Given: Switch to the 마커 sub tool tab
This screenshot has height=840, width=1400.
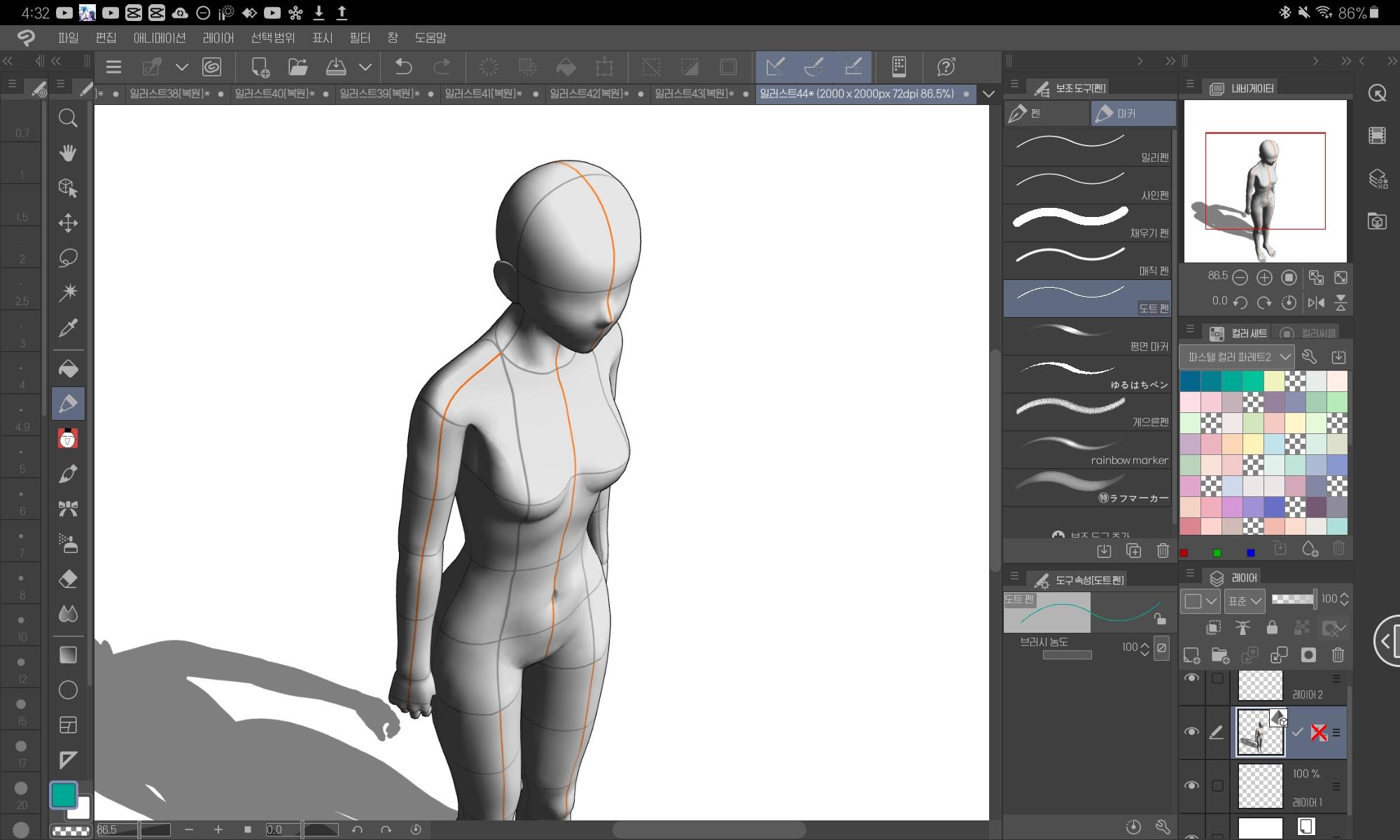Looking at the screenshot, I should click(1133, 113).
